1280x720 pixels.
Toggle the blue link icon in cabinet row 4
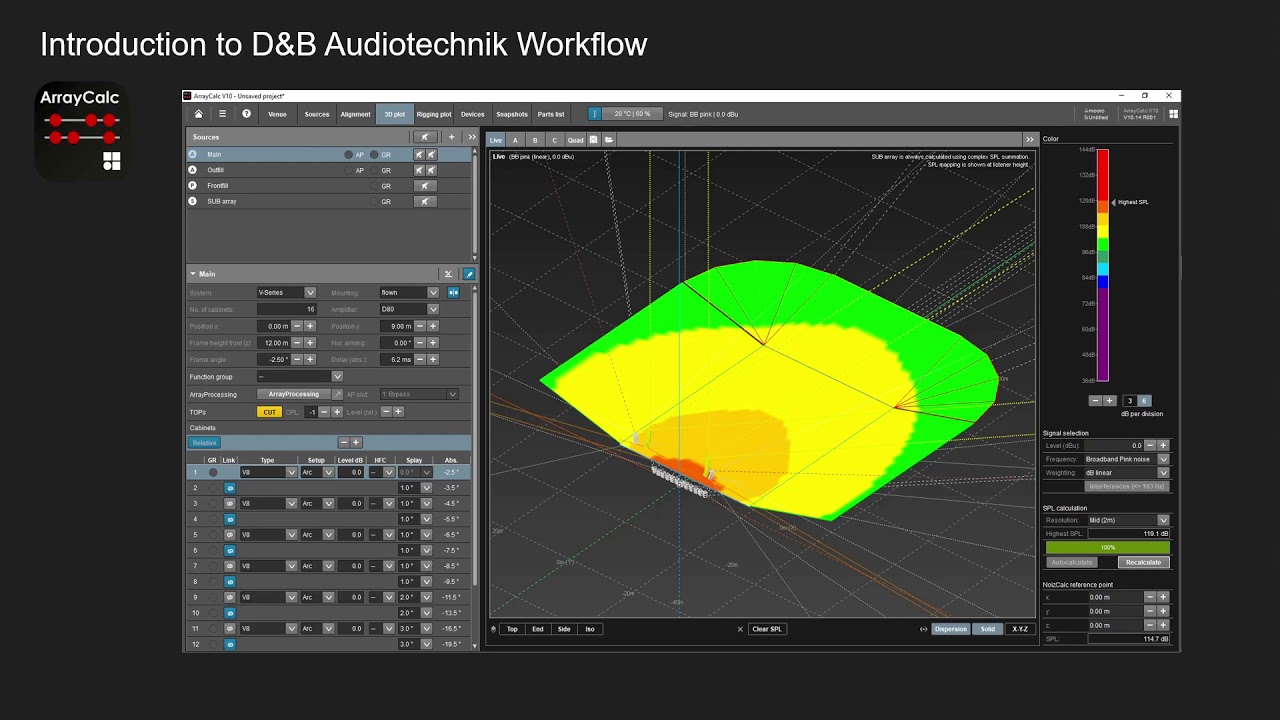229,519
